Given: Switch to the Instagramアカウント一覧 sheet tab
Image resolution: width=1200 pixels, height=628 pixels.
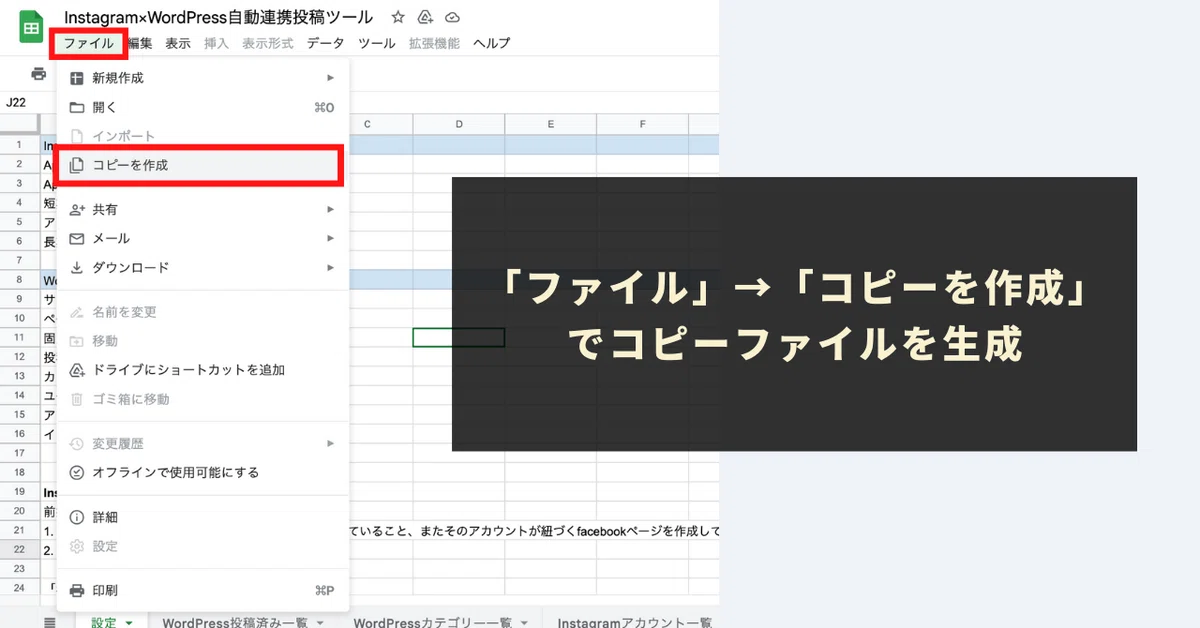Looking at the screenshot, I should [x=635, y=622].
